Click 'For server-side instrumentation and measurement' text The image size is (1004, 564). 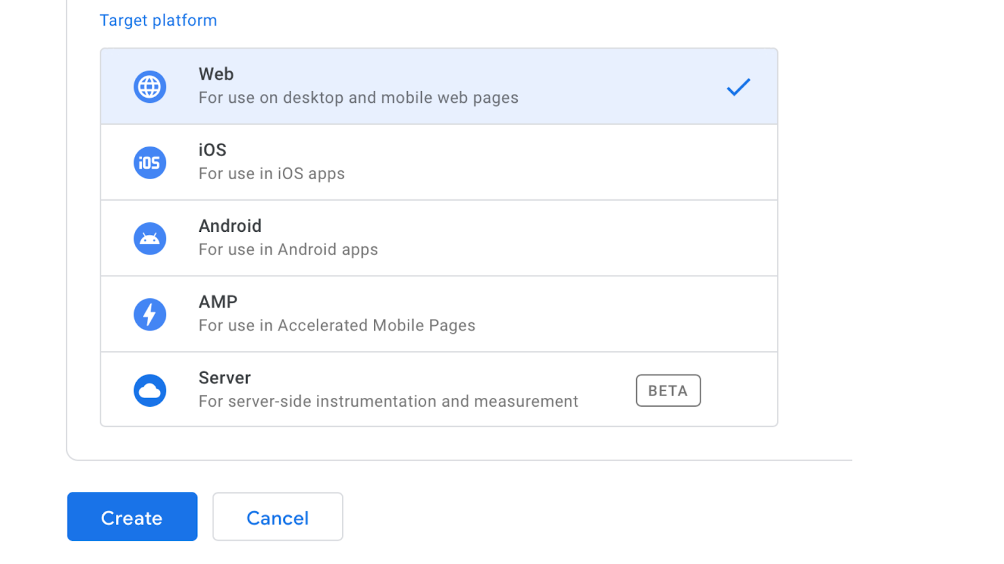pos(388,401)
